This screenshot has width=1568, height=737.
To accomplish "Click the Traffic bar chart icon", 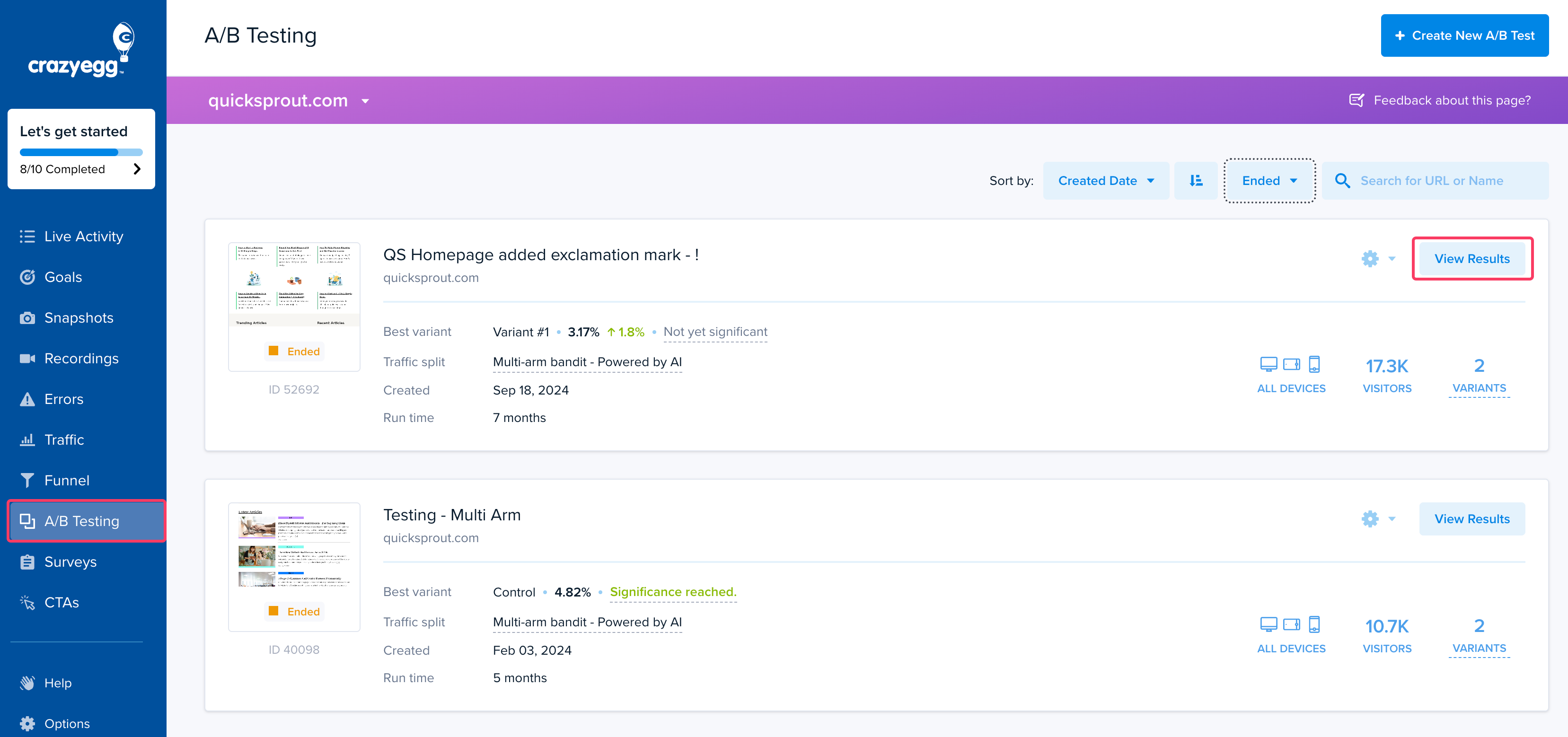I will 27,439.
